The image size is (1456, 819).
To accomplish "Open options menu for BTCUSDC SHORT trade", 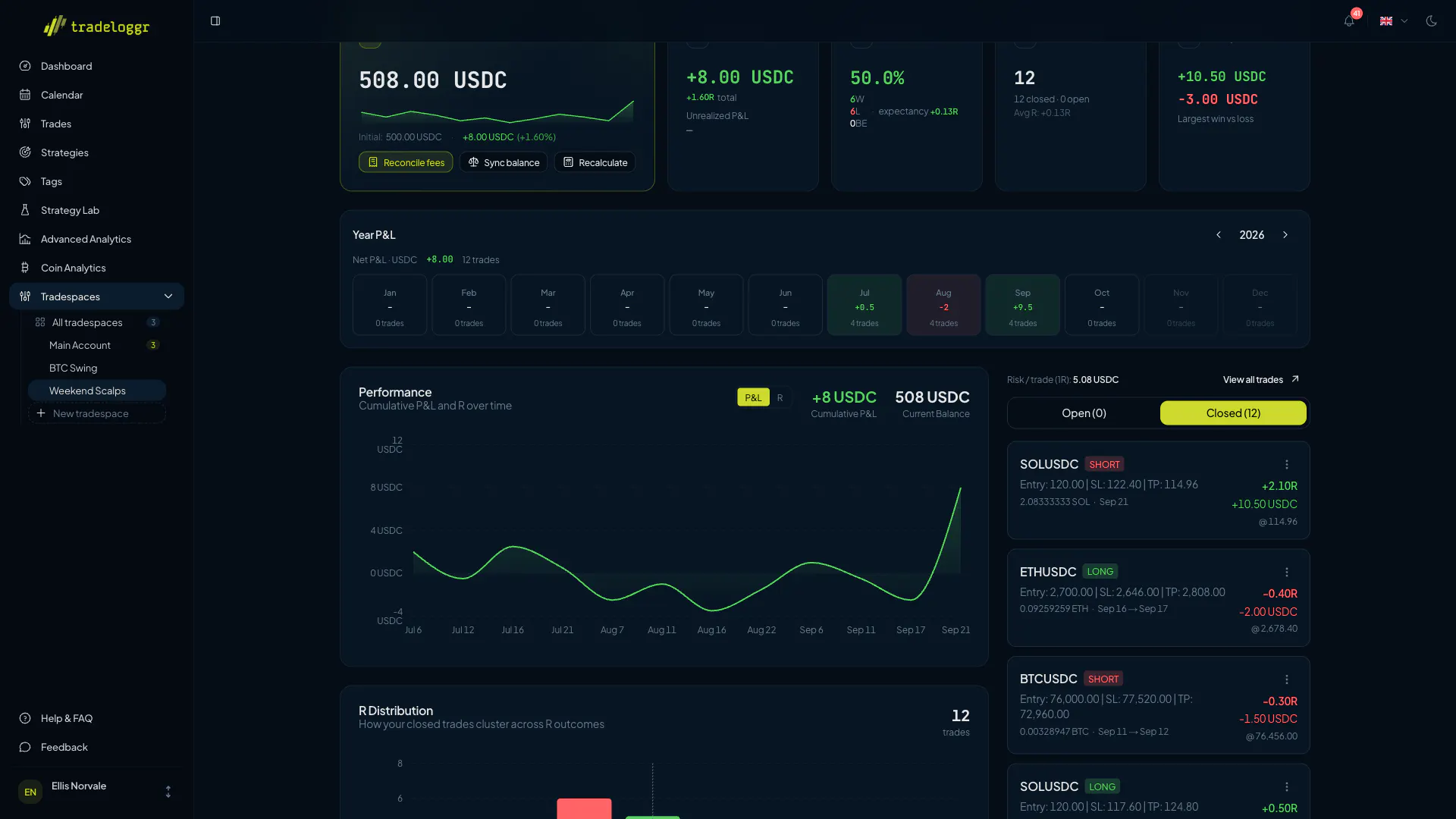I will [1287, 679].
